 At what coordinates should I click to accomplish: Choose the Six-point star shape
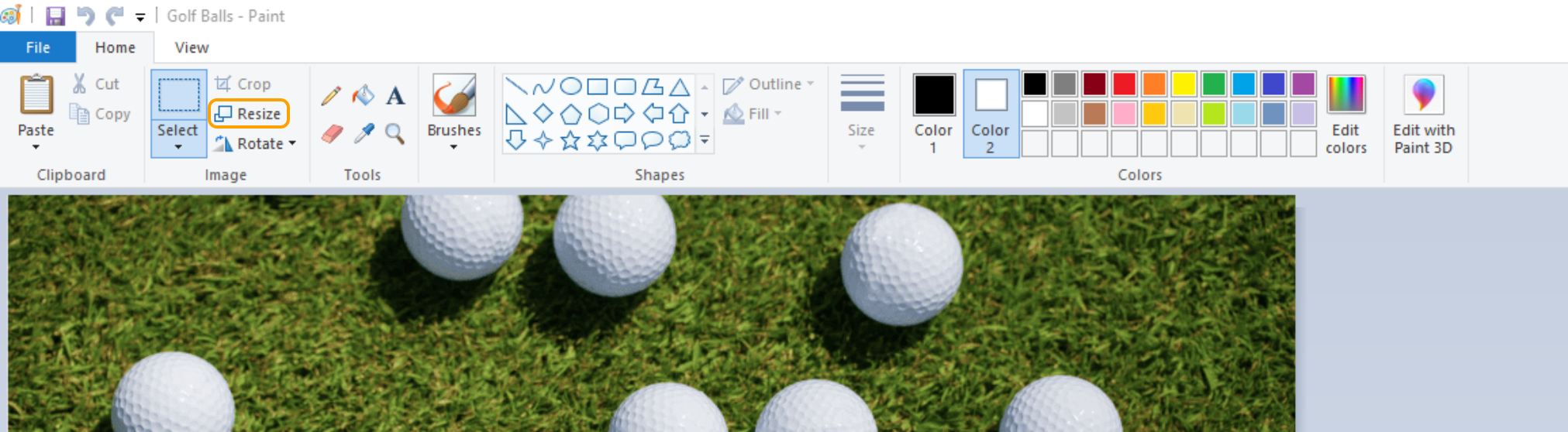(598, 140)
